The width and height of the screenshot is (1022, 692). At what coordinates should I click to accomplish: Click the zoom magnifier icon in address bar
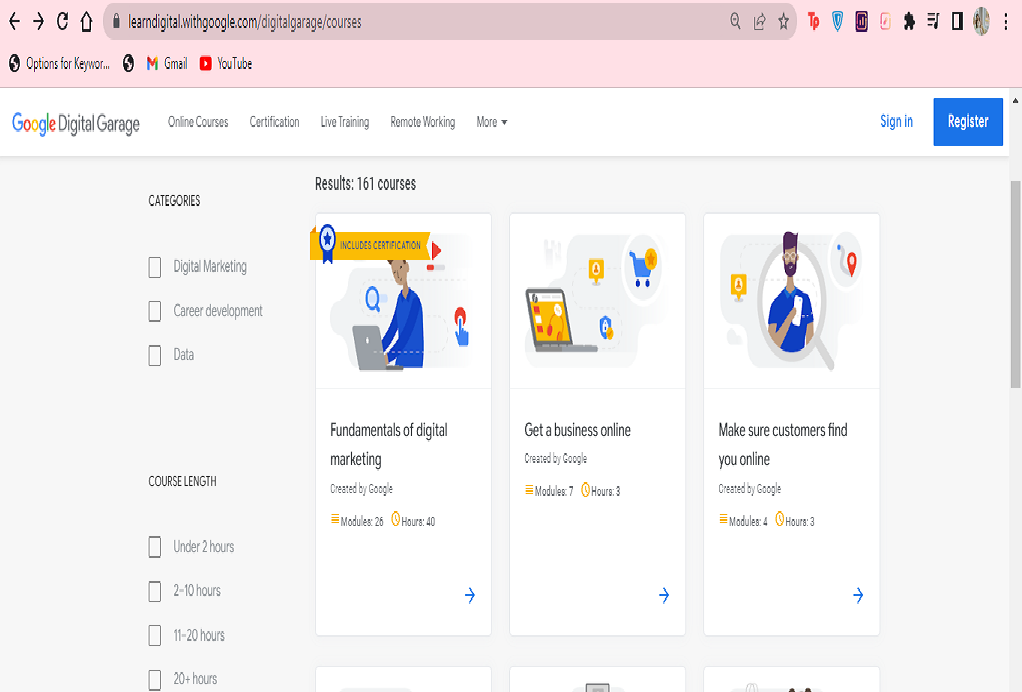click(735, 22)
